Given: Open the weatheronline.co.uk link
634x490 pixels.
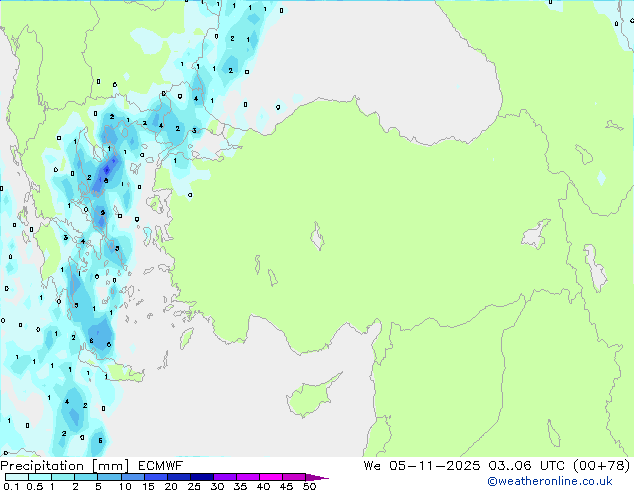Looking at the screenshot, I should (x=549, y=481).
